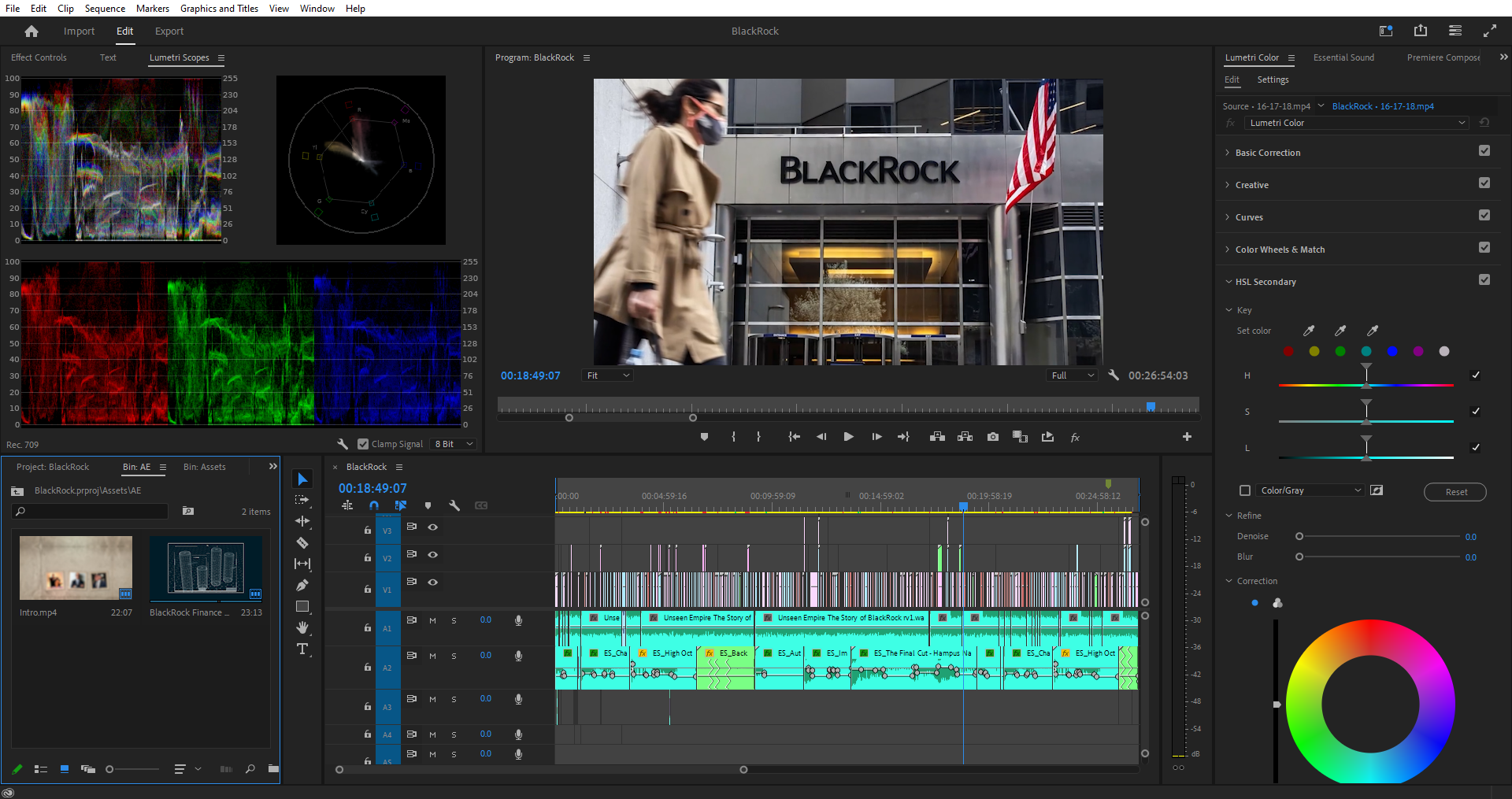Toggle Linked Selection in timeline
Viewport: 1512px width, 799px height.
401,505
